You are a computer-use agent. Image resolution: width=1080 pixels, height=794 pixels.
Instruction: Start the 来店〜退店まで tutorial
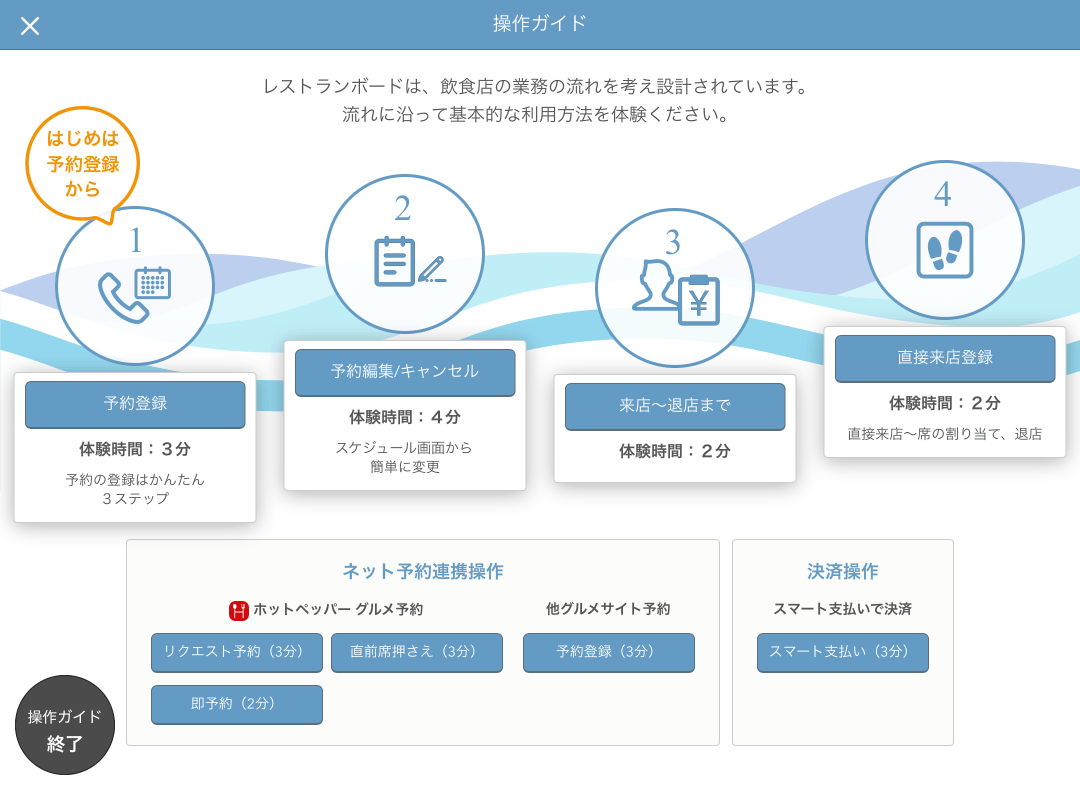pyautogui.click(x=675, y=406)
